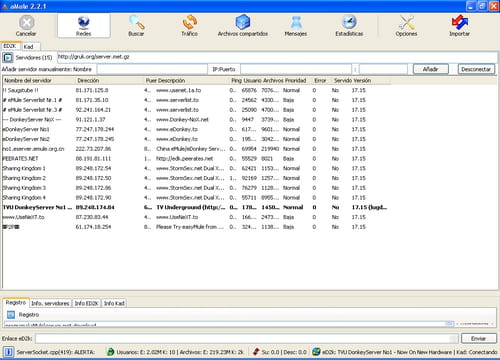Select the bold TVU DonkeyServer No1 row
Viewport: 500px width, 360px height.
coord(197,207)
